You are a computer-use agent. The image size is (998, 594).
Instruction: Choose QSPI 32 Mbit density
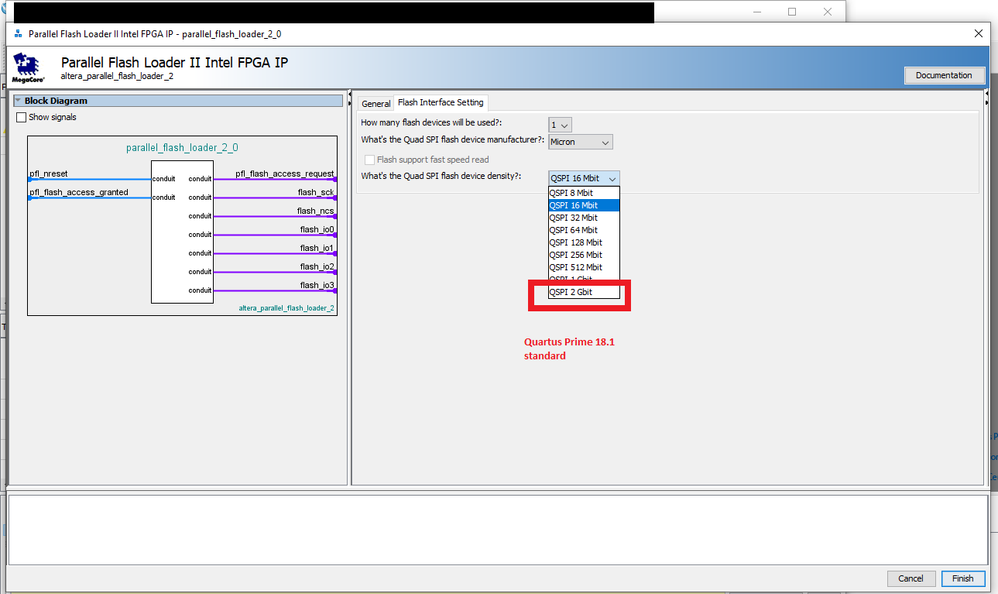tap(584, 218)
